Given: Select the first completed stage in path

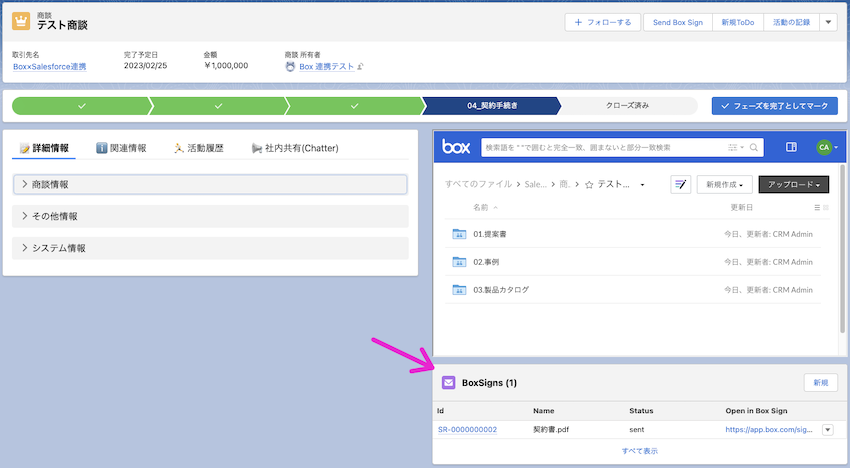Looking at the screenshot, I should coord(81,106).
